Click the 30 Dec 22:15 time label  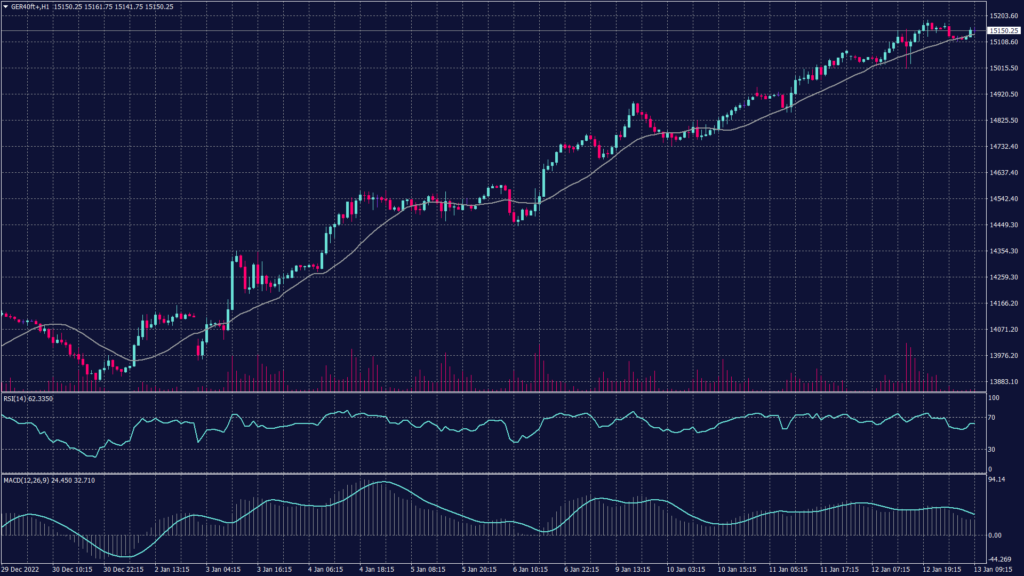click(119, 569)
